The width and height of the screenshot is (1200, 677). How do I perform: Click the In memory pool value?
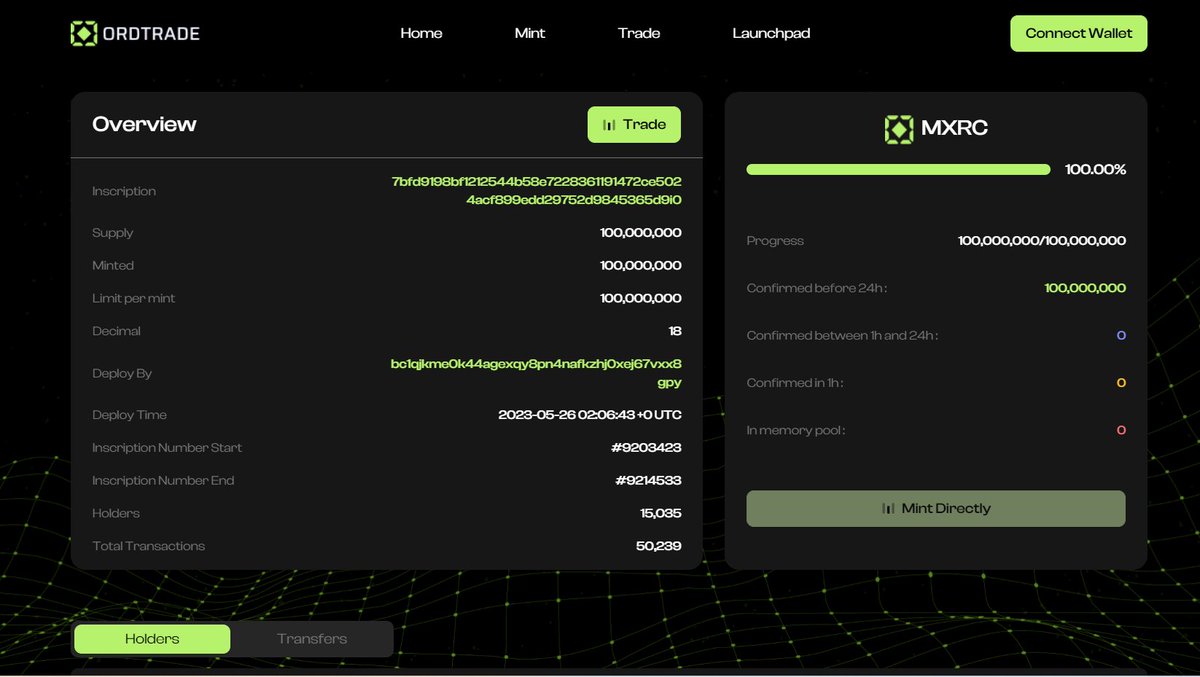coord(1121,430)
